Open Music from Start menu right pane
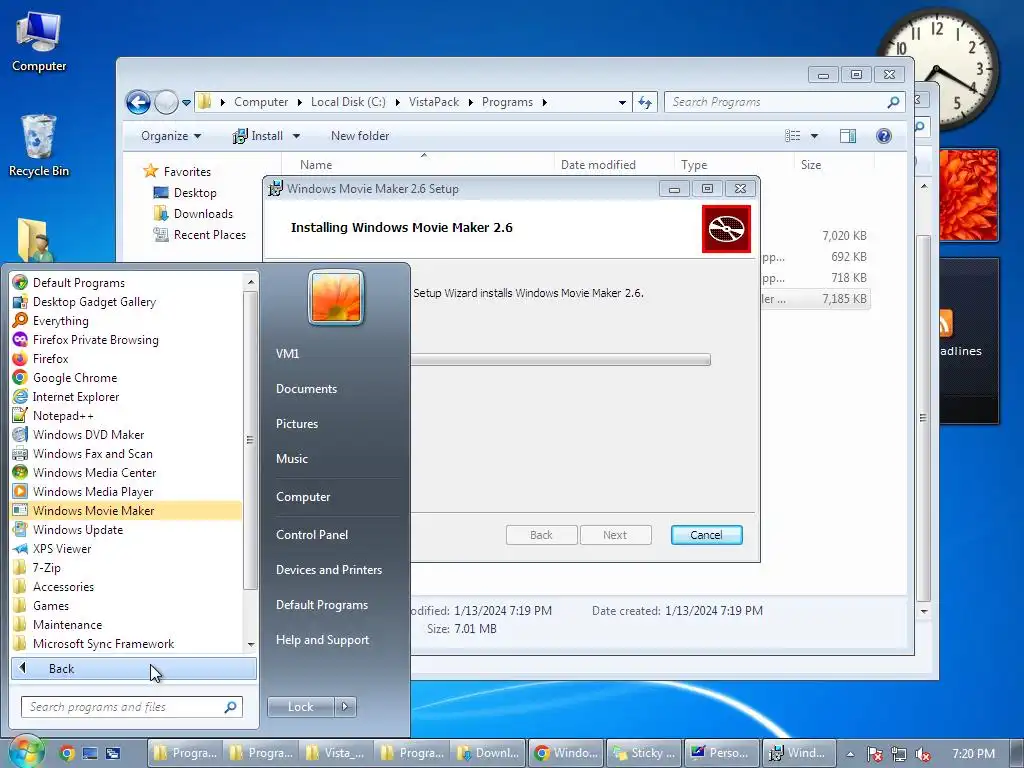The image size is (1024, 768). (x=291, y=458)
